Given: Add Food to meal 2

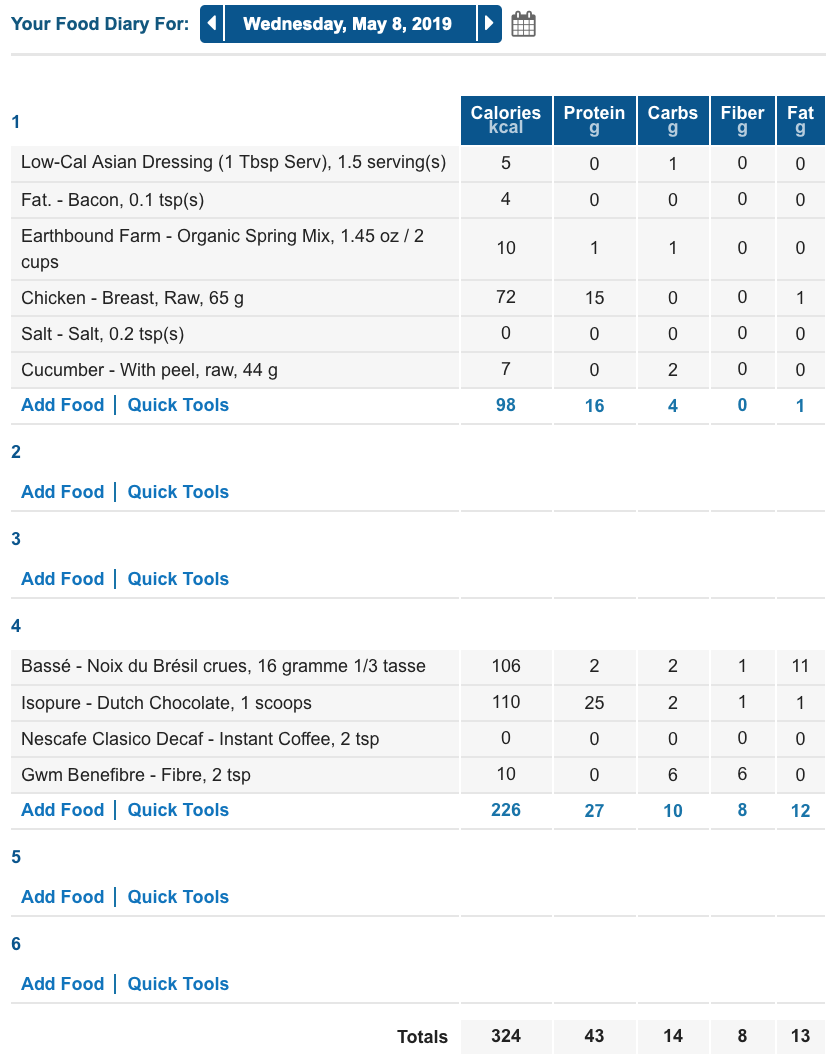Looking at the screenshot, I should 63,492.
